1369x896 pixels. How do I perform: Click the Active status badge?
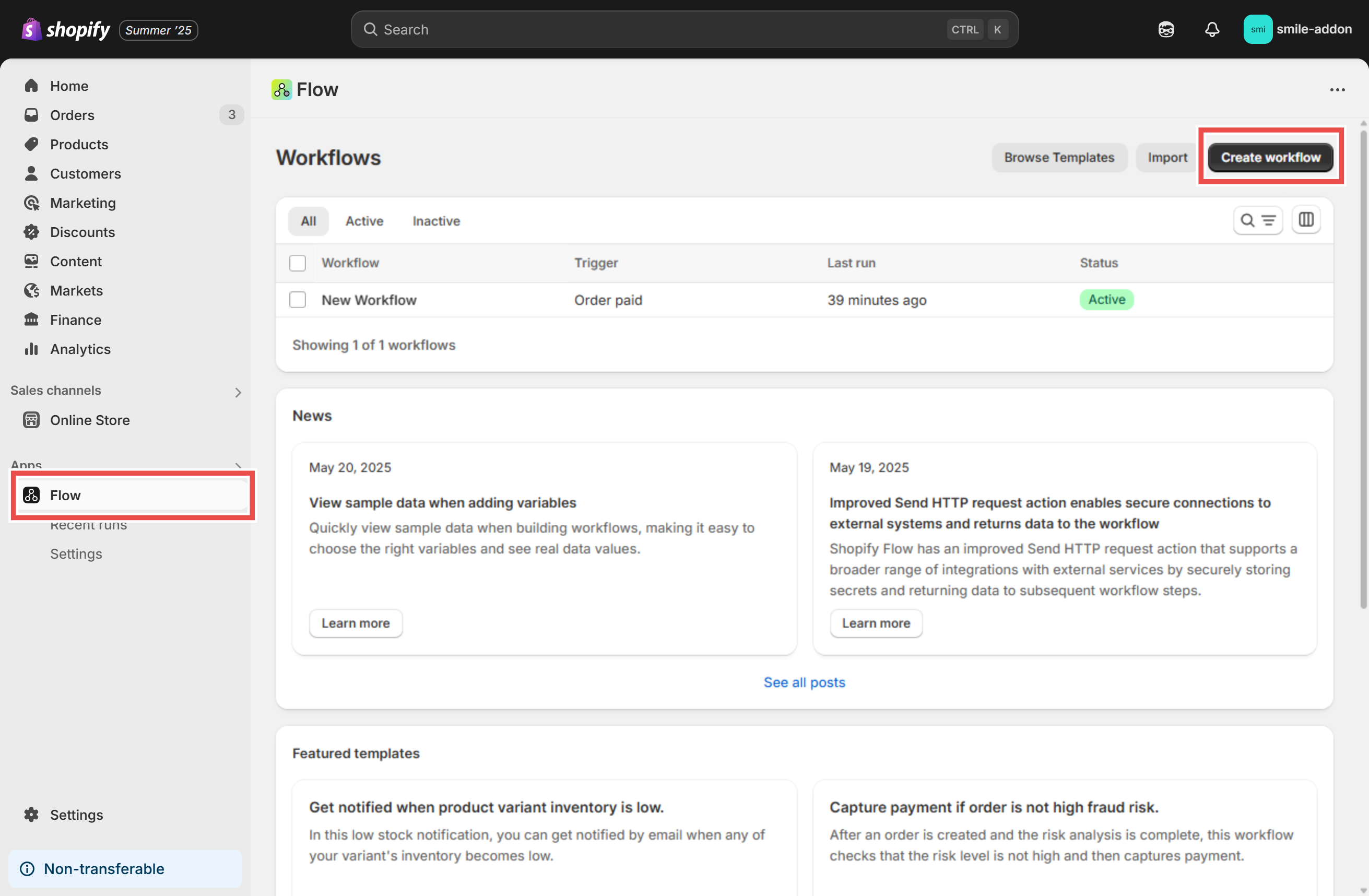pos(1106,300)
